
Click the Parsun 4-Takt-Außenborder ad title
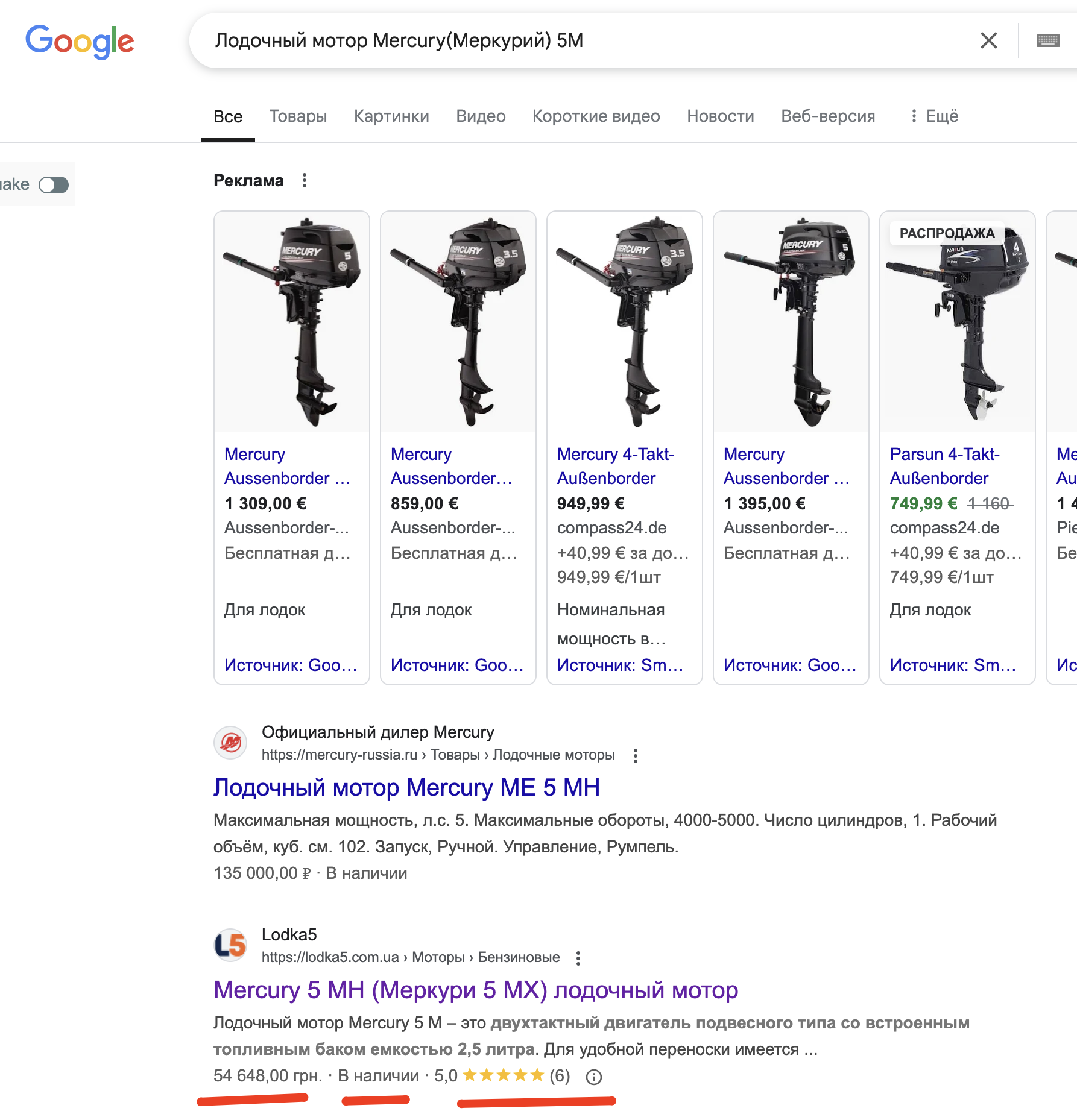(x=944, y=466)
